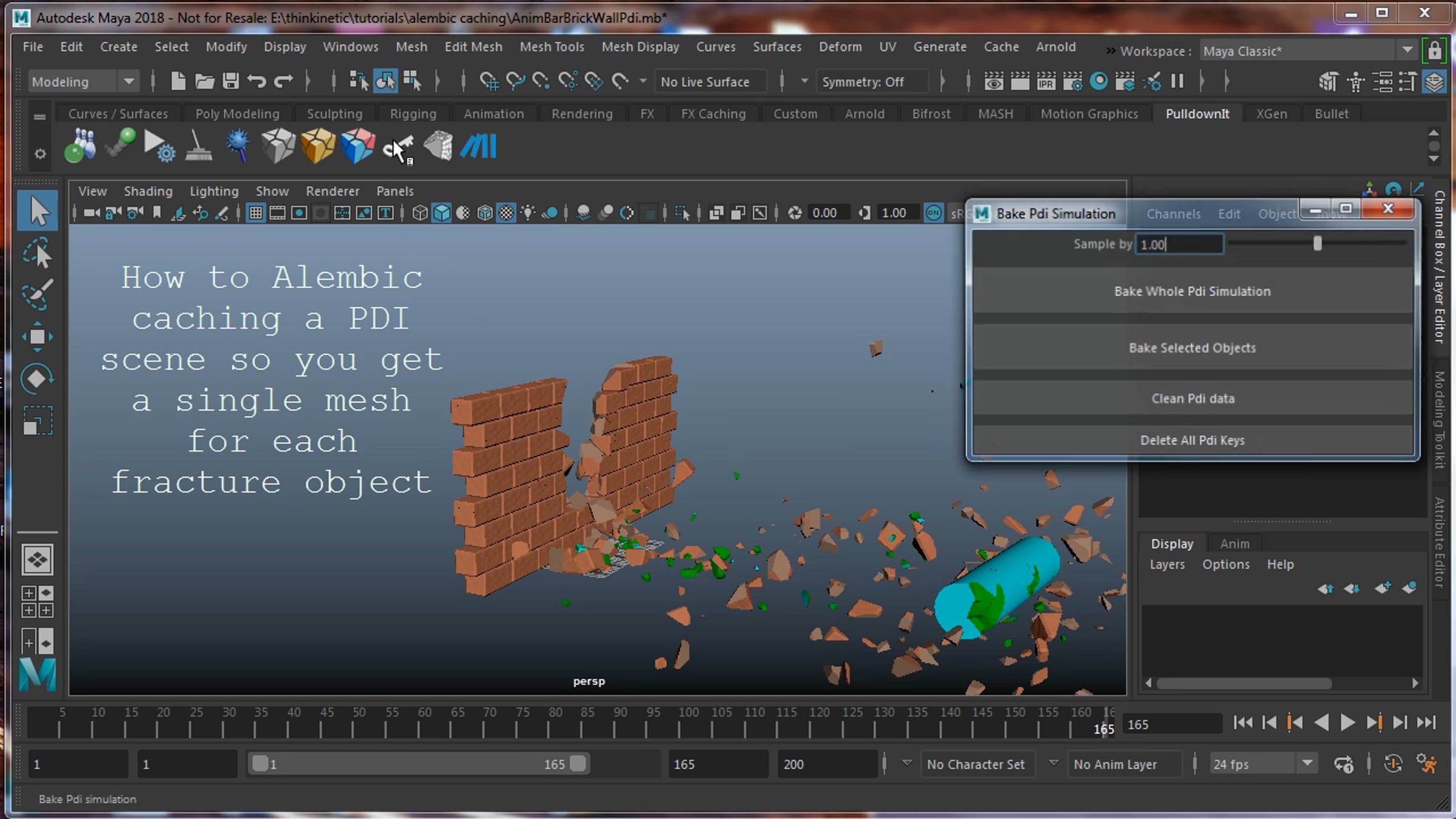Toggle Auto Keyframe in the range bar
1456x819 pixels.
1393,764
